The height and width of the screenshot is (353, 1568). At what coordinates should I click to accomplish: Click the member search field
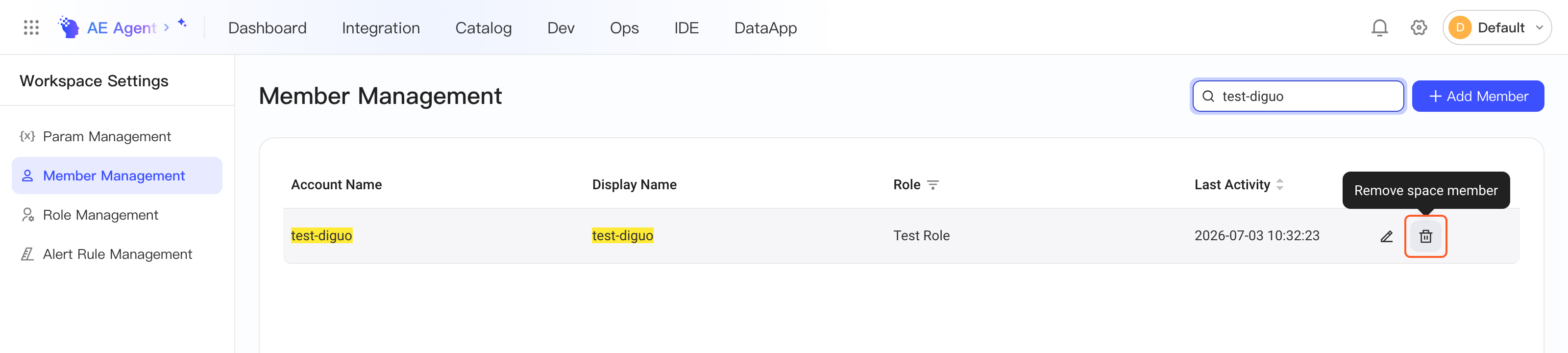click(x=1298, y=96)
